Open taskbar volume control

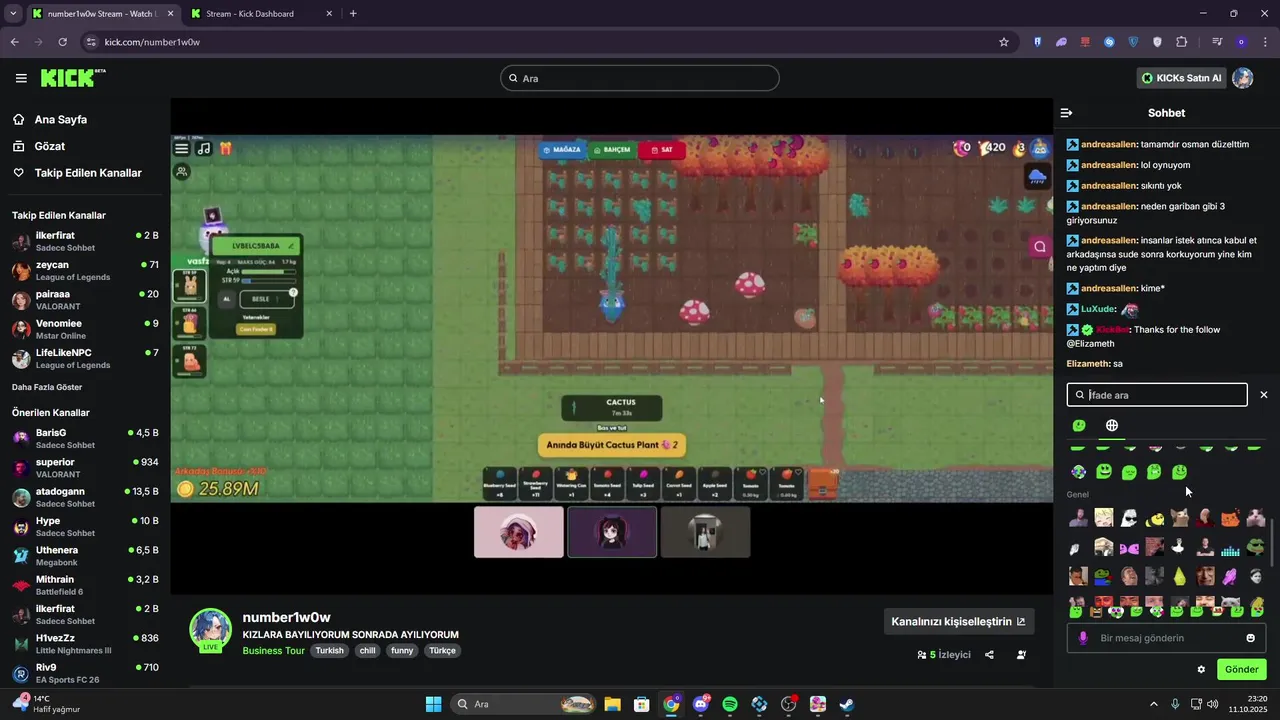coord(1212,704)
